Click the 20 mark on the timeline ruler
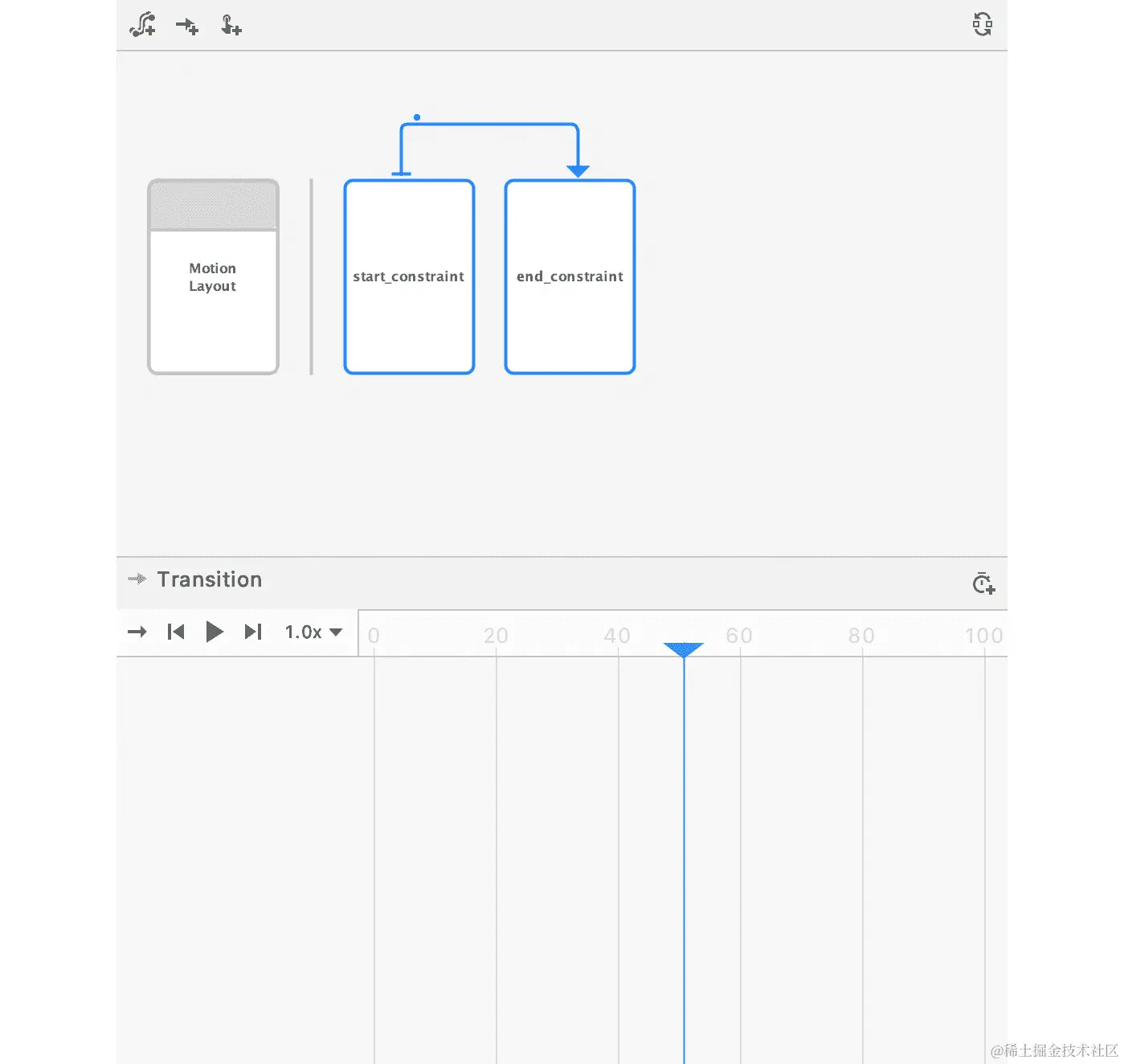1124x1064 pixels. (x=496, y=636)
